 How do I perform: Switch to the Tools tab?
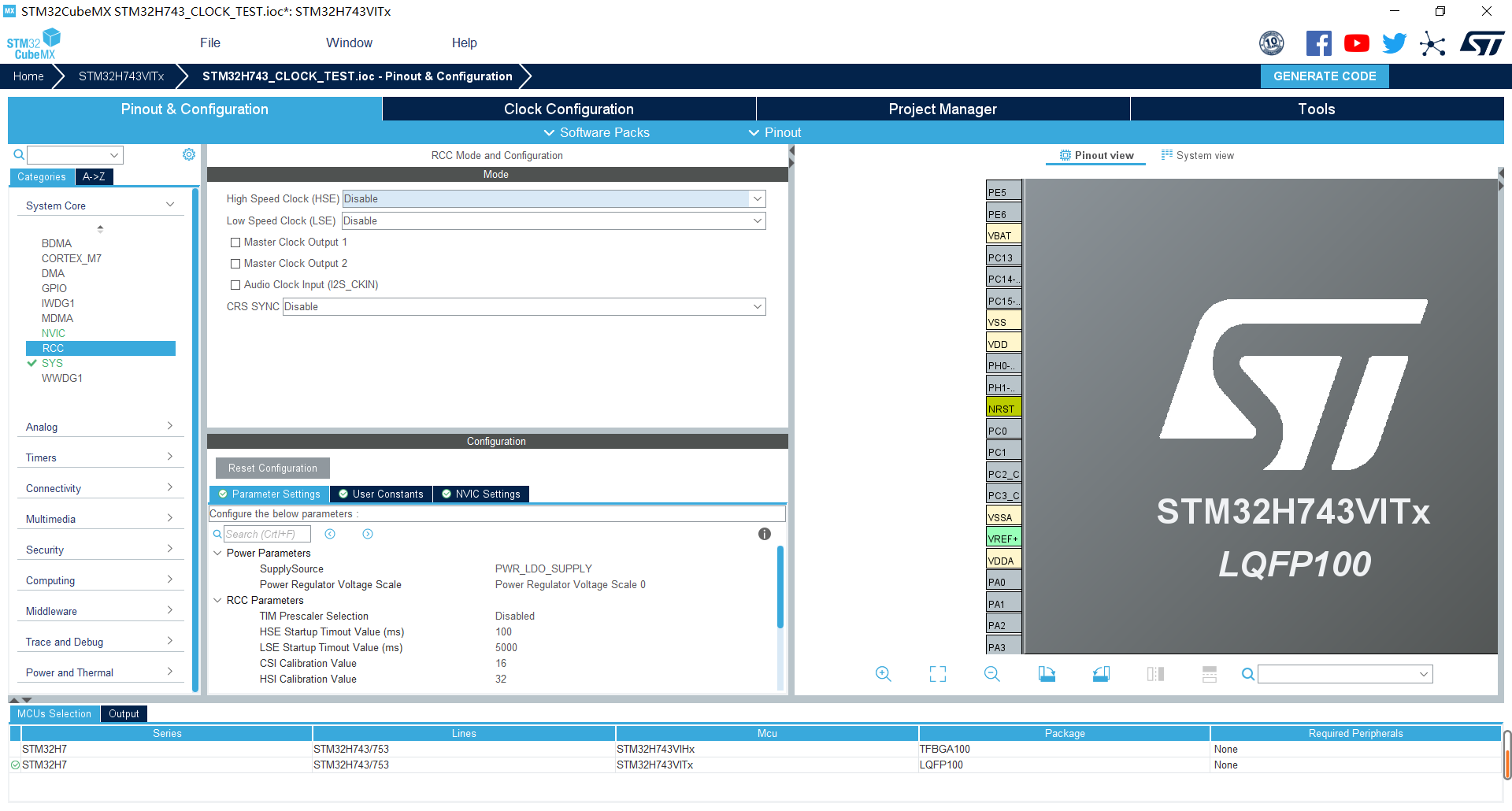point(1317,109)
